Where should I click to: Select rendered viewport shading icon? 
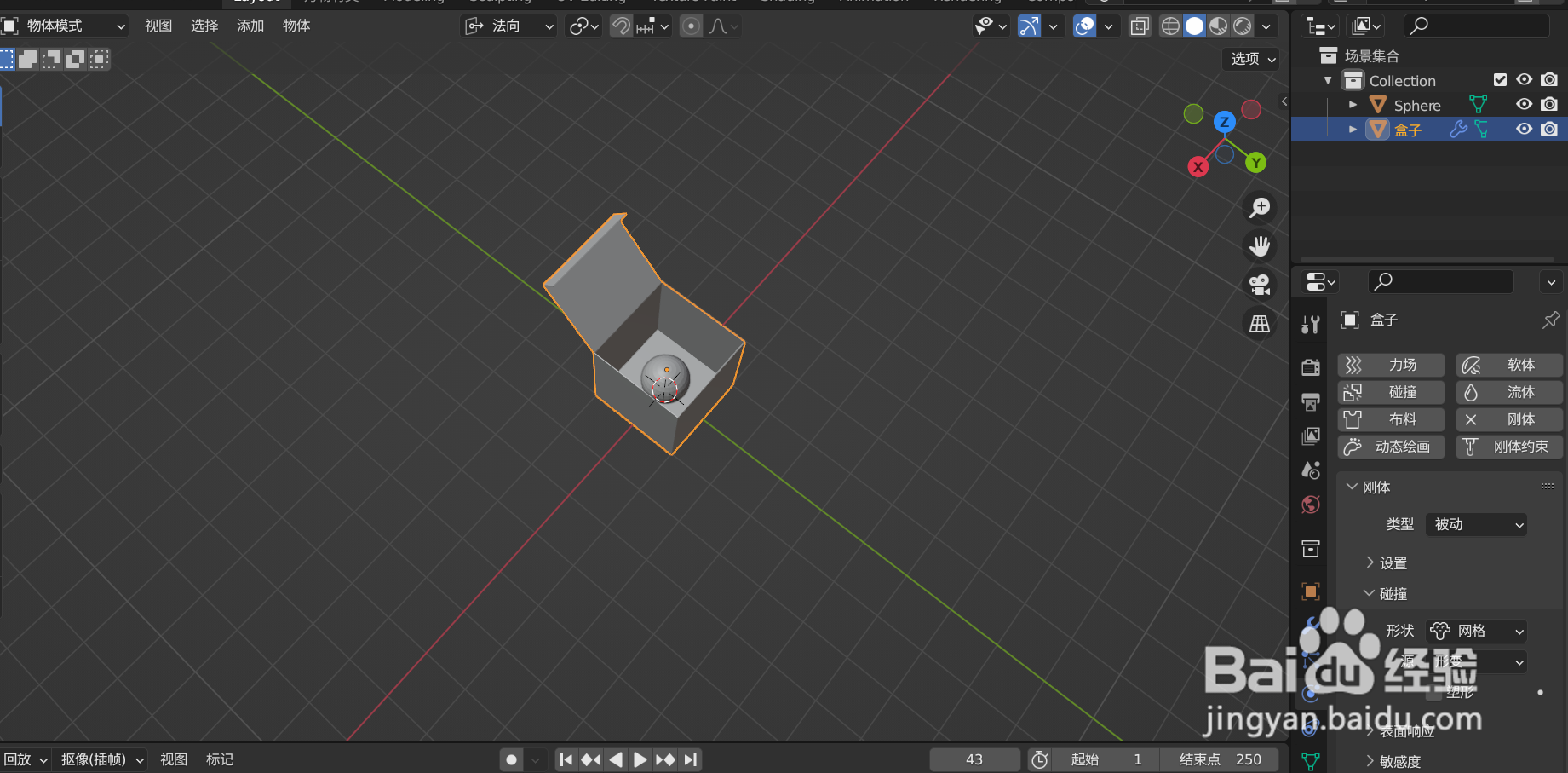click(x=1243, y=26)
